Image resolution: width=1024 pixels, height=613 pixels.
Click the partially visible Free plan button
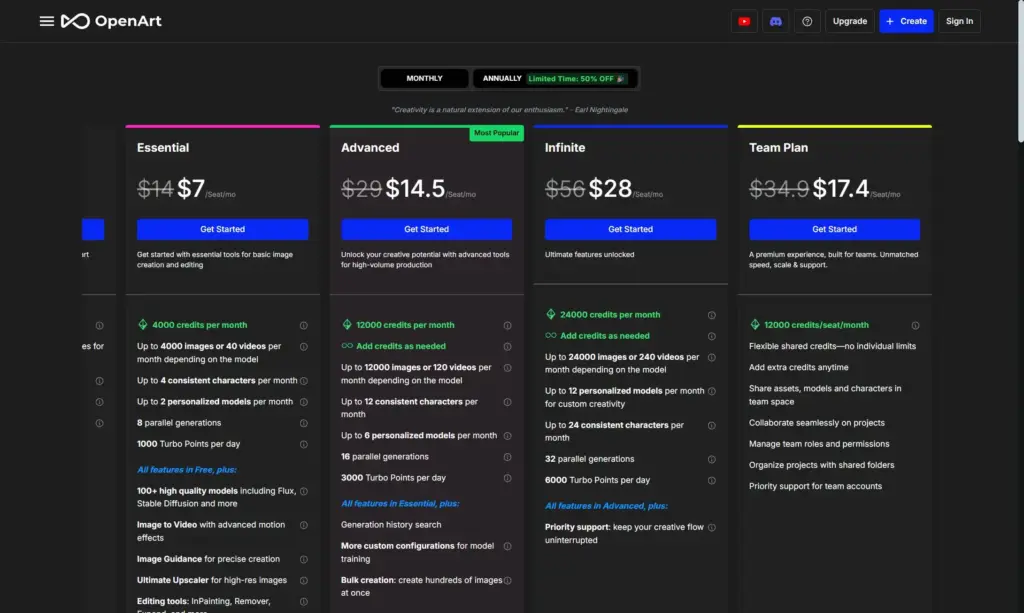point(93,229)
